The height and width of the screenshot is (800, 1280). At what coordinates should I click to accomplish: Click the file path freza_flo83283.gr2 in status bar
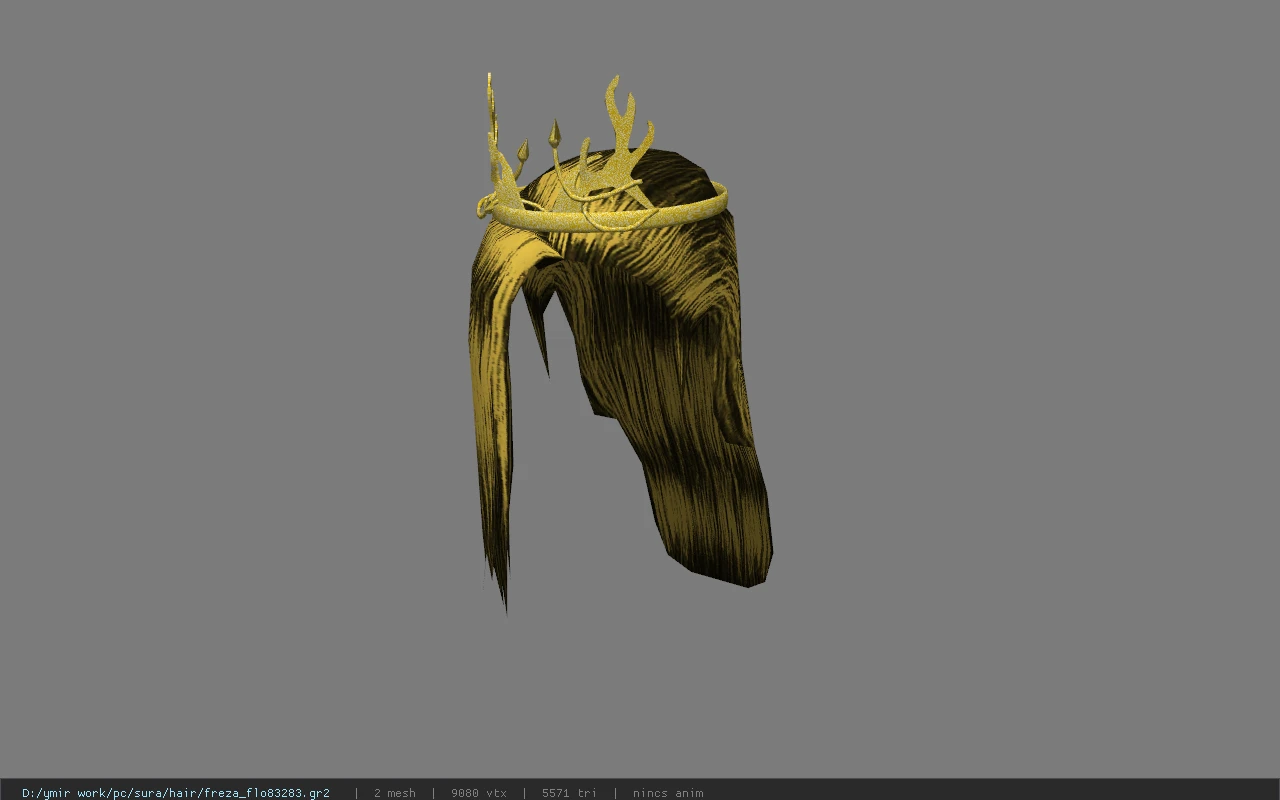(176, 793)
